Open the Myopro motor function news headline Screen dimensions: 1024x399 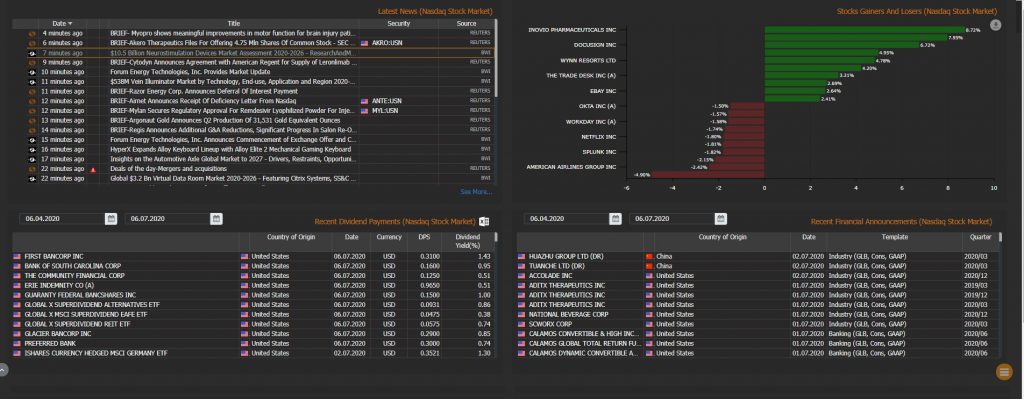pyautogui.click(x=232, y=33)
